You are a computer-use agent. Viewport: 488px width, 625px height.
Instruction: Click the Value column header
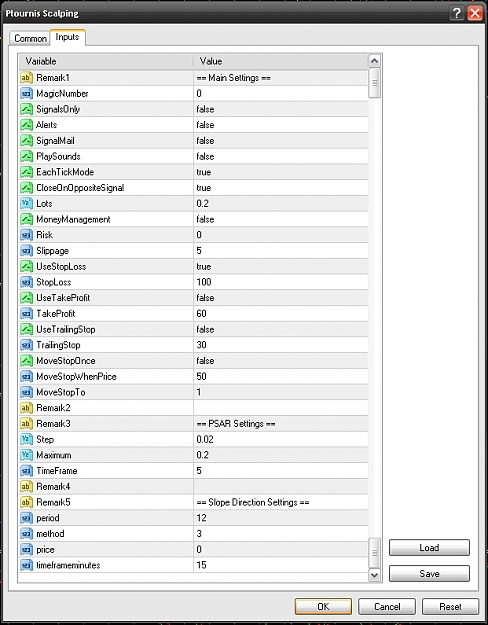[281, 61]
